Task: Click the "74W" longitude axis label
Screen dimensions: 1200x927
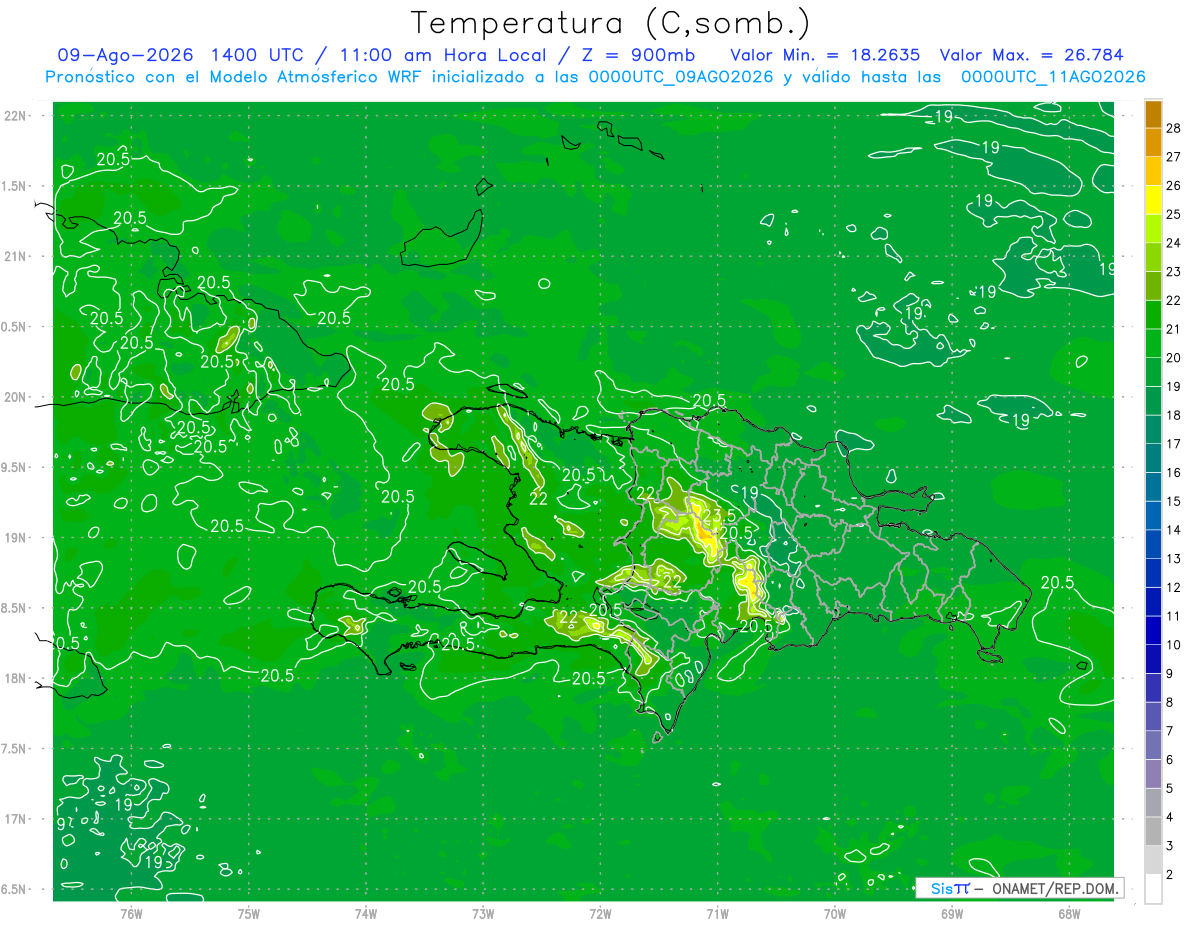Action: click(365, 914)
